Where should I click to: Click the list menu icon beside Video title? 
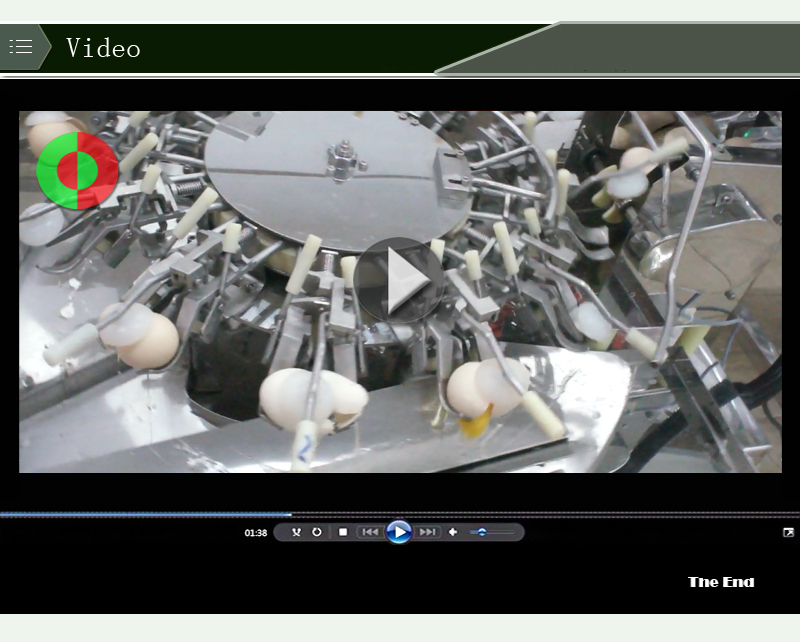tap(20, 45)
